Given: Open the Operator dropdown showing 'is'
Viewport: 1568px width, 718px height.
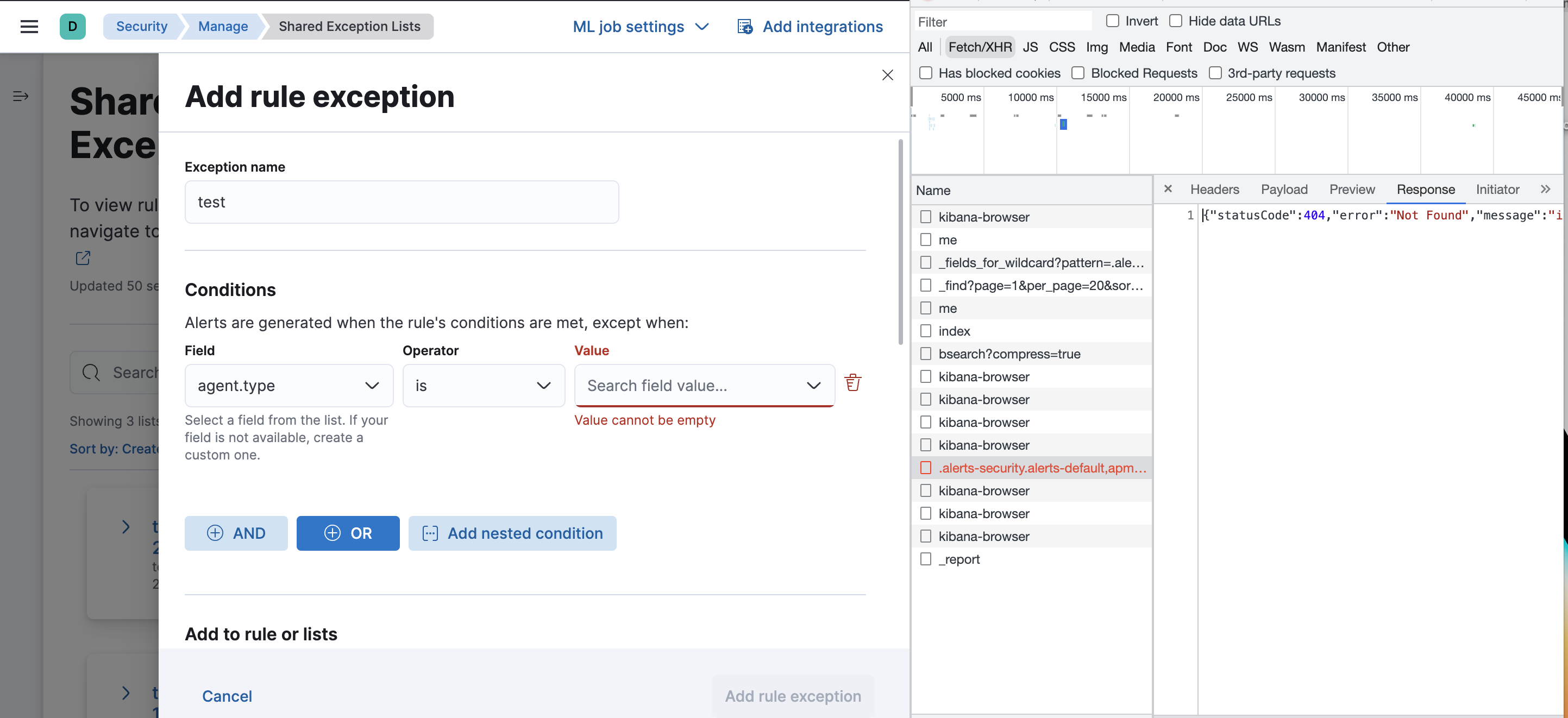Looking at the screenshot, I should pos(484,385).
